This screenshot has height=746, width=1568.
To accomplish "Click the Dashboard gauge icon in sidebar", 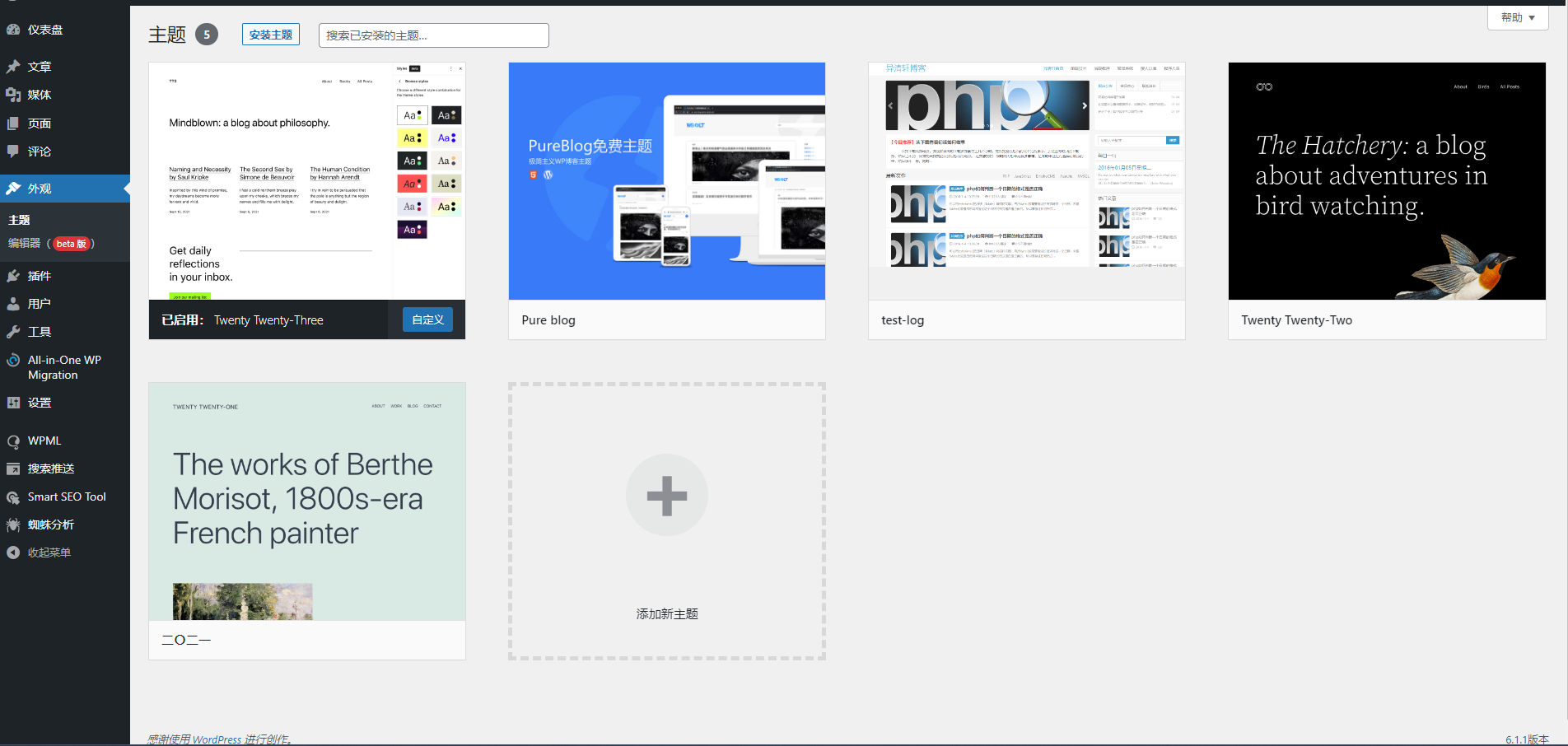I will [13, 30].
